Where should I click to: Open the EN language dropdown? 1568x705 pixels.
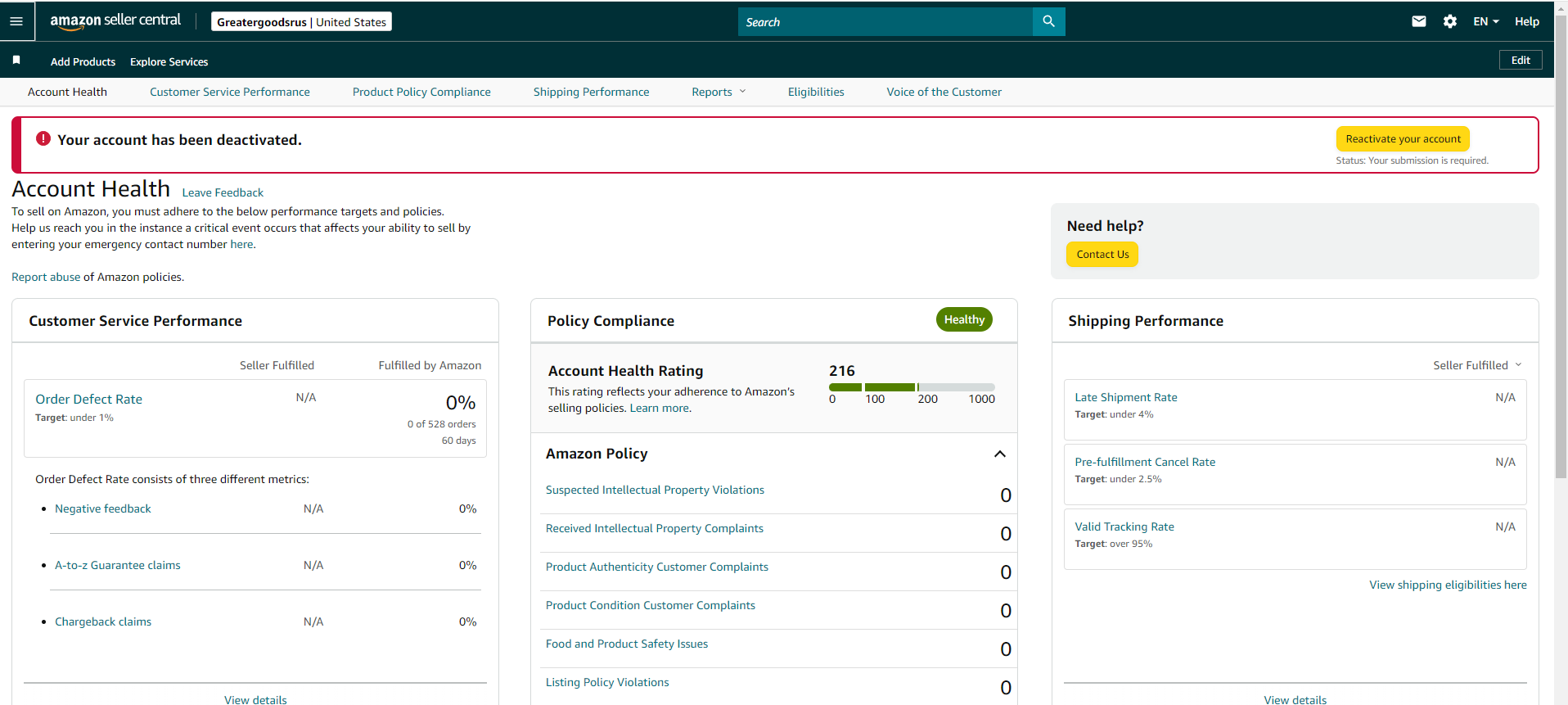point(1486,21)
